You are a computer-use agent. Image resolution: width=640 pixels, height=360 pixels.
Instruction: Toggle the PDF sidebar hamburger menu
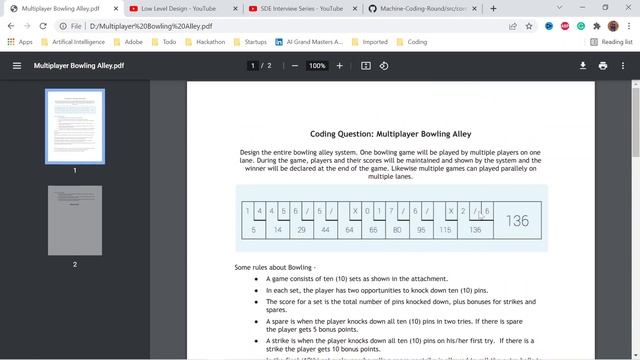click(17, 66)
